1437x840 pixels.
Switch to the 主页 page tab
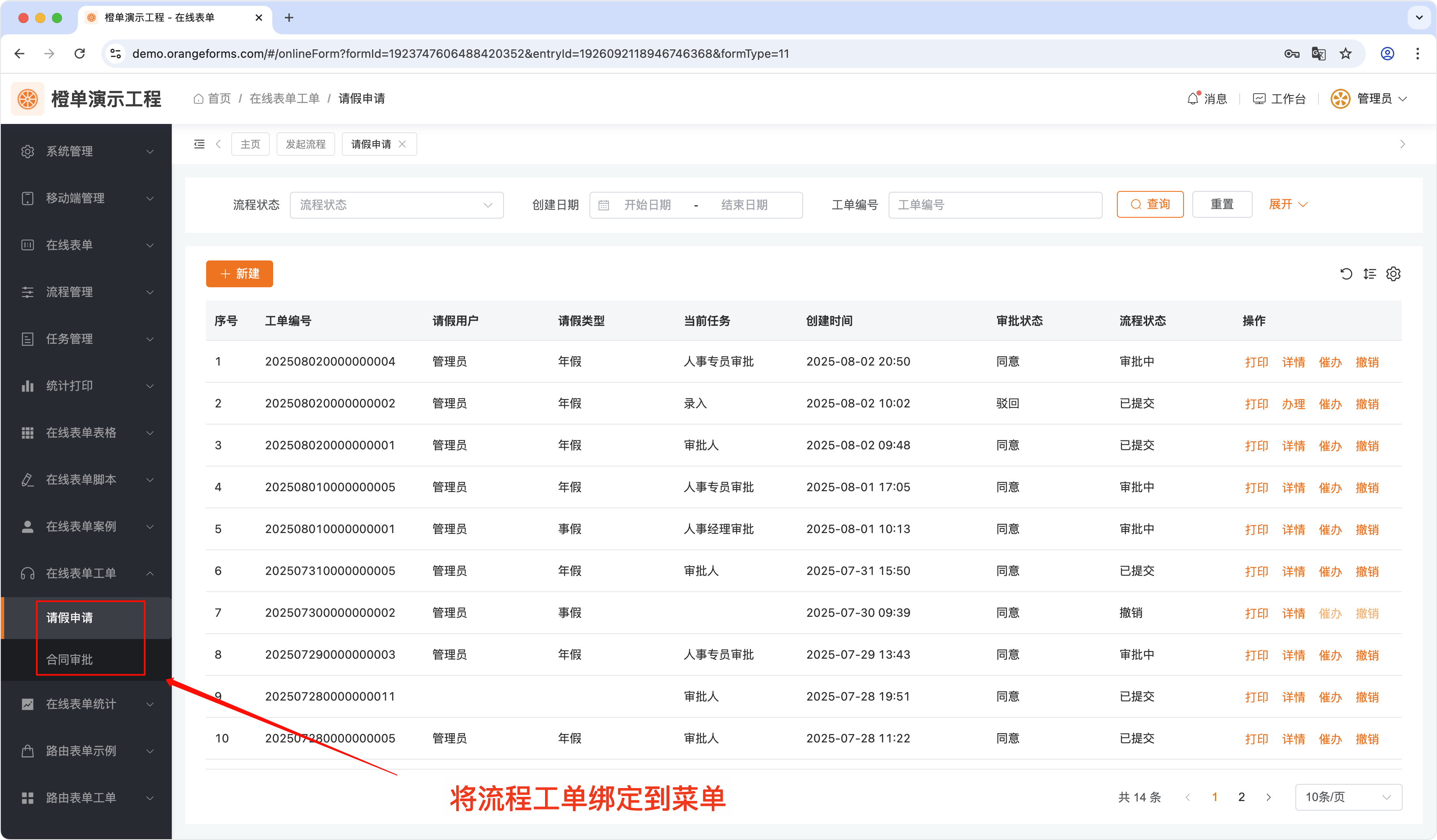point(251,144)
